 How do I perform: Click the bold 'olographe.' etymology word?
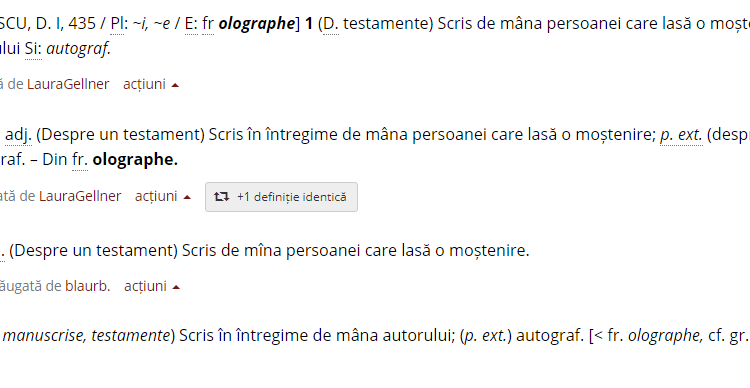point(135,159)
